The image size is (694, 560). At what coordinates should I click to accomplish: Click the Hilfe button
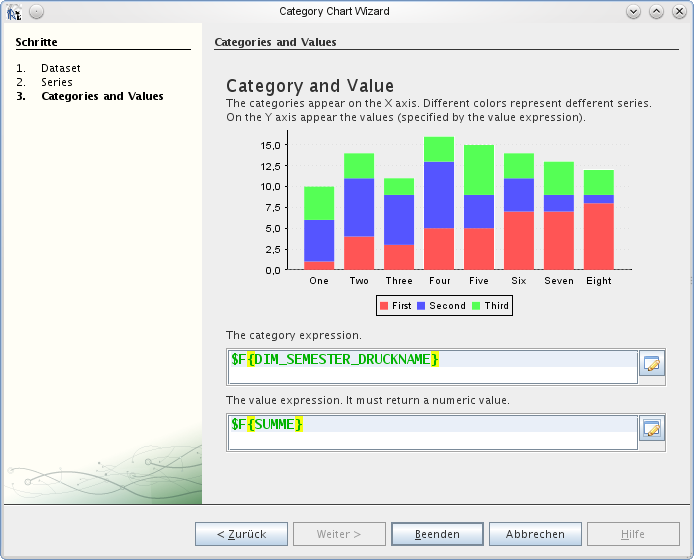pyautogui.click(x=633, y=534)
